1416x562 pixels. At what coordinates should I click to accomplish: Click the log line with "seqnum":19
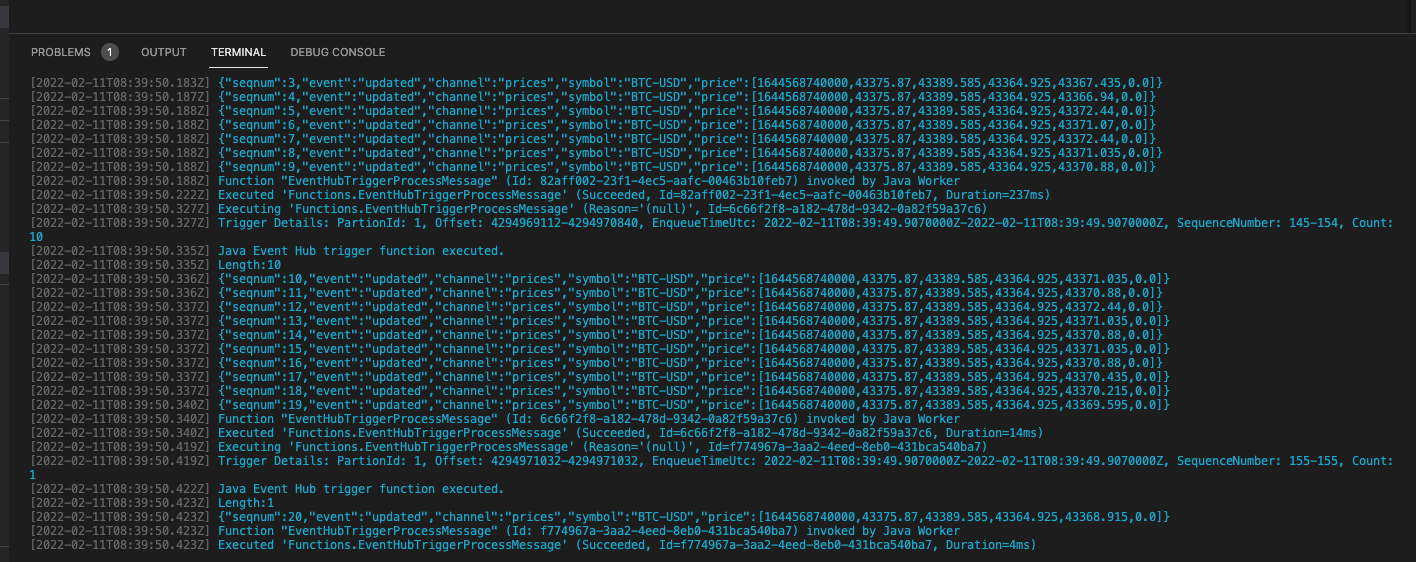pyautogui.click(x=600, y=404)
